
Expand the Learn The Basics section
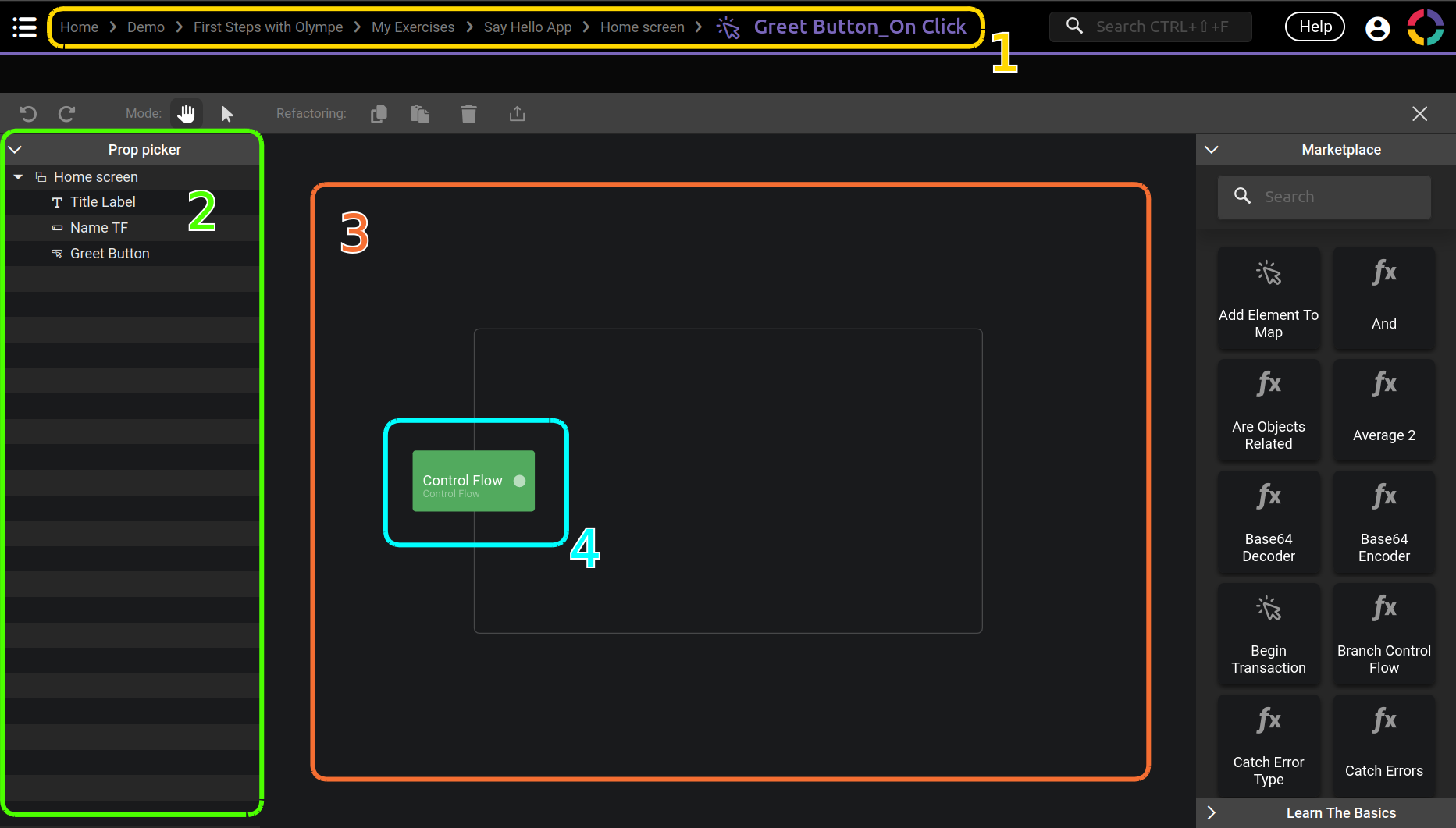(1212, 812)
